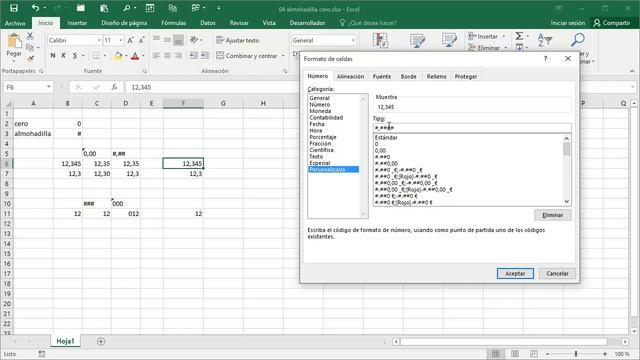Screen dimensions: 640x360
Task: Click the dialog's Eliminar button
Action: [x=553, y=215]
